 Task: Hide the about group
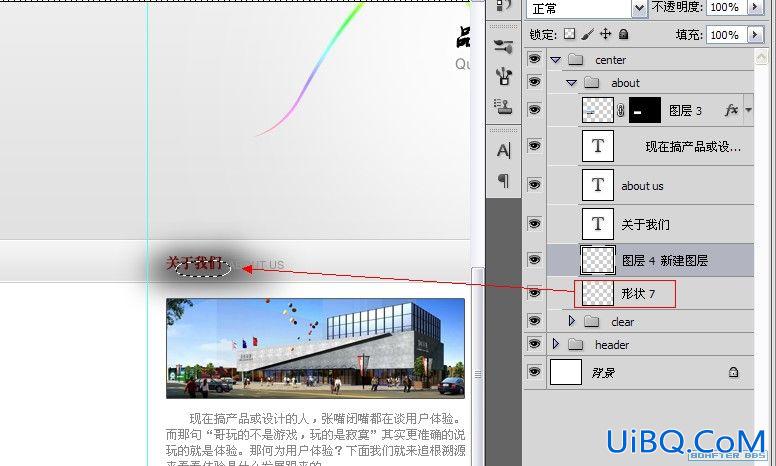click(x=534, y=82)
